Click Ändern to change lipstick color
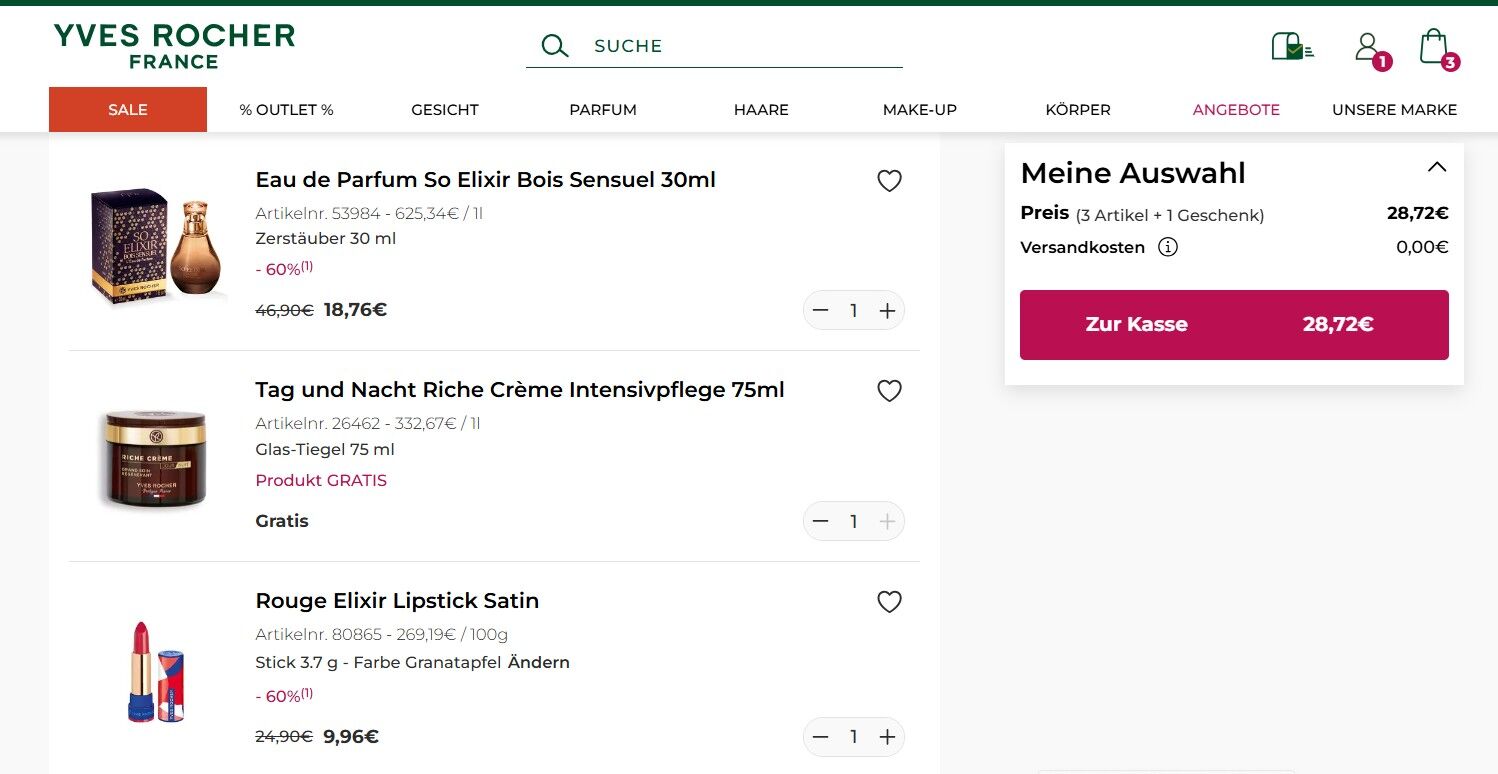The height and width of the screenshot is (774, 1498). pos(538,662)
